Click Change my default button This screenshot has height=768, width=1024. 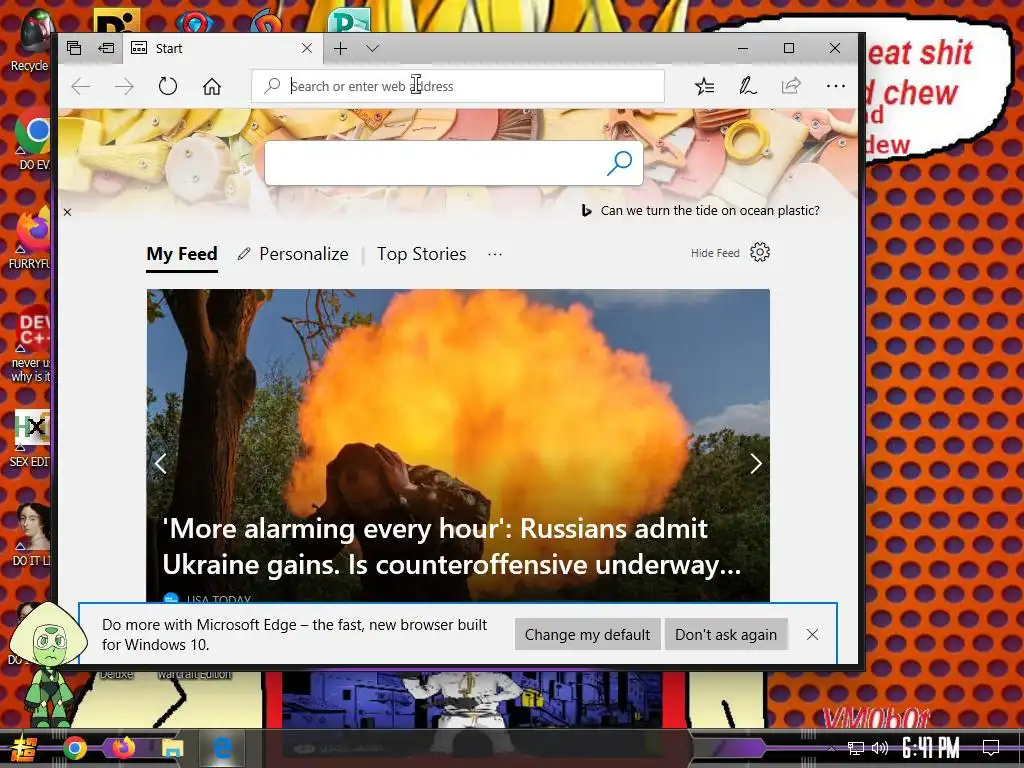pyautogui.click(x=587, y=635)
